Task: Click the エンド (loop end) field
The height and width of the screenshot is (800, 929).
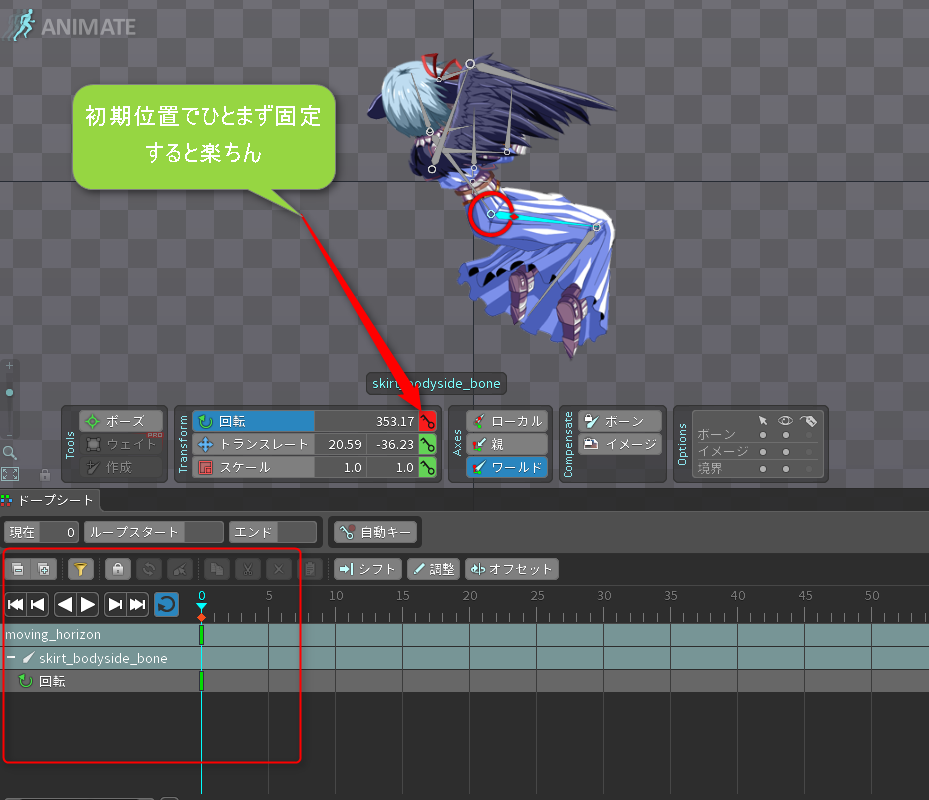Action: (273, 532)
